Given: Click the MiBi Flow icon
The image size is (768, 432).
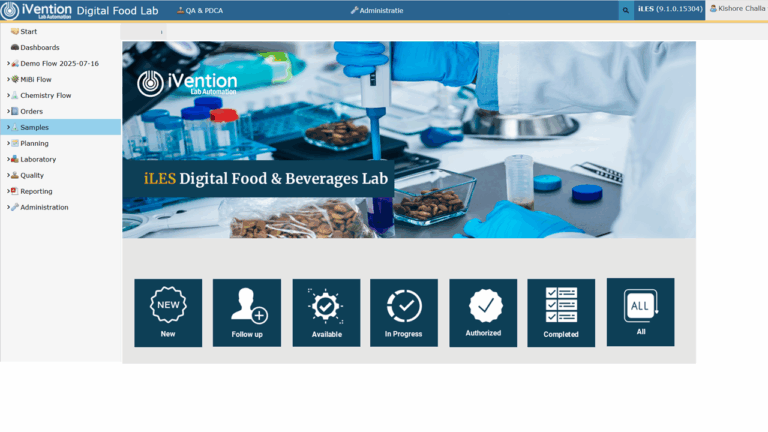Looking at the screenshot, I should point(15,79).
